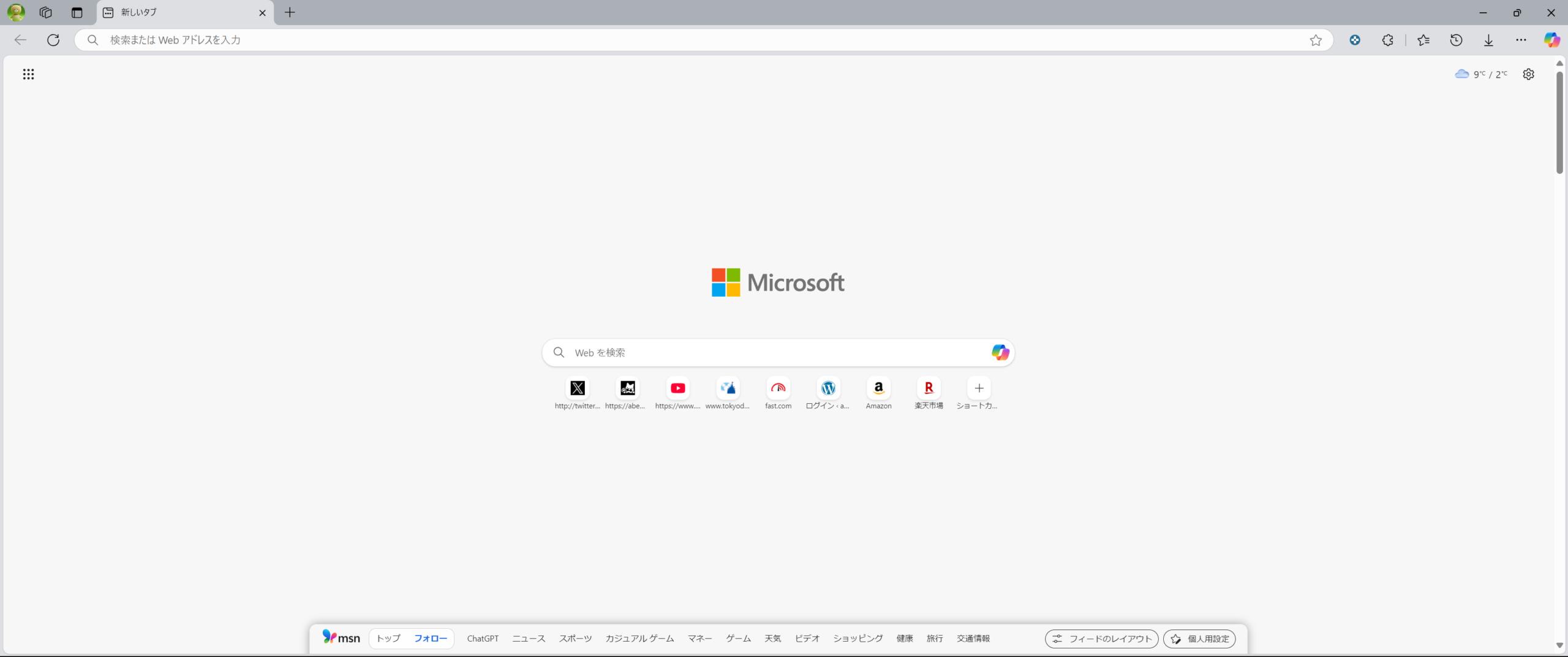The image size is (1568, 657).
Task: Click the msn logo
Action: click(341, 637)
